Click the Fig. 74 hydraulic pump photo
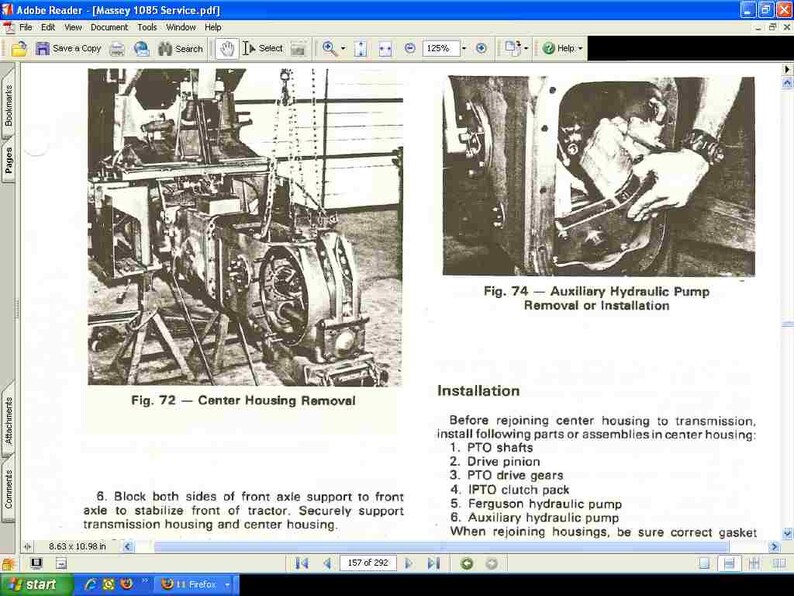The width and height of the screenshot is (794, 596). click(x=599, y=176)
